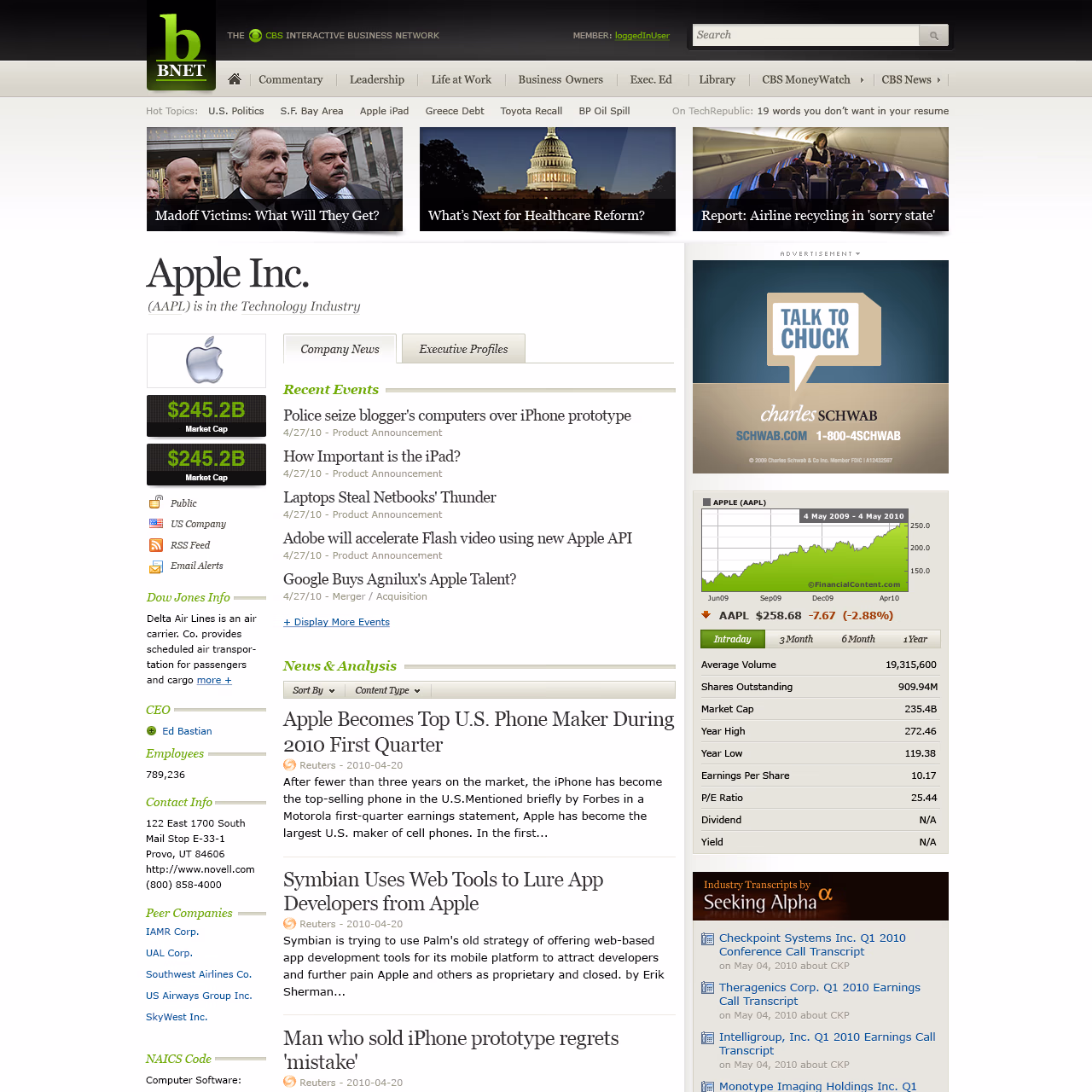This screenshot has height=1092, width=1092.
Task: Open 'How Important is the iPad?' article
Action: [x=371, y=456]
